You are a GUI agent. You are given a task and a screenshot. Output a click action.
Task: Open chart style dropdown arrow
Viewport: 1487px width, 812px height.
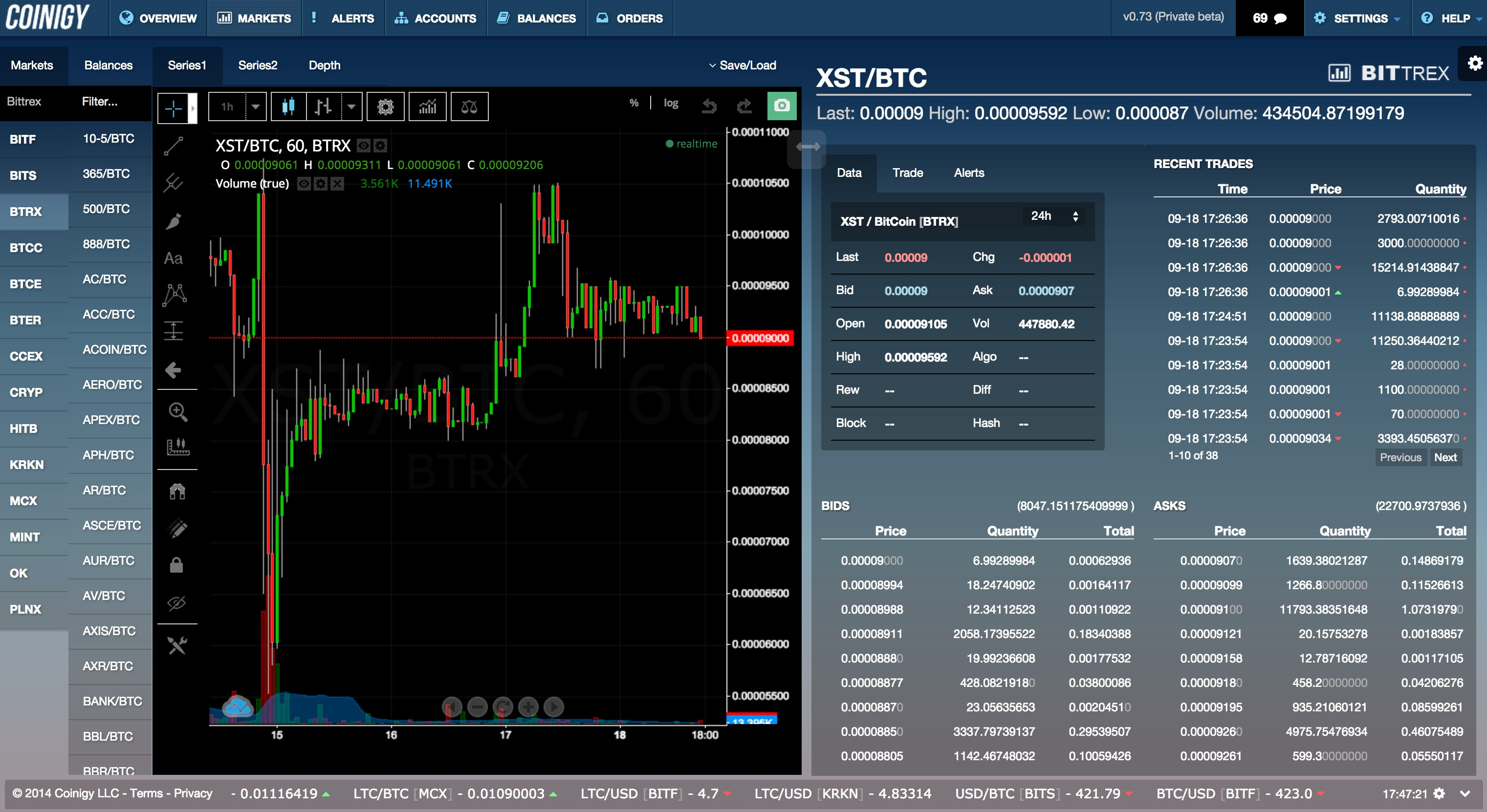point(351,106)
